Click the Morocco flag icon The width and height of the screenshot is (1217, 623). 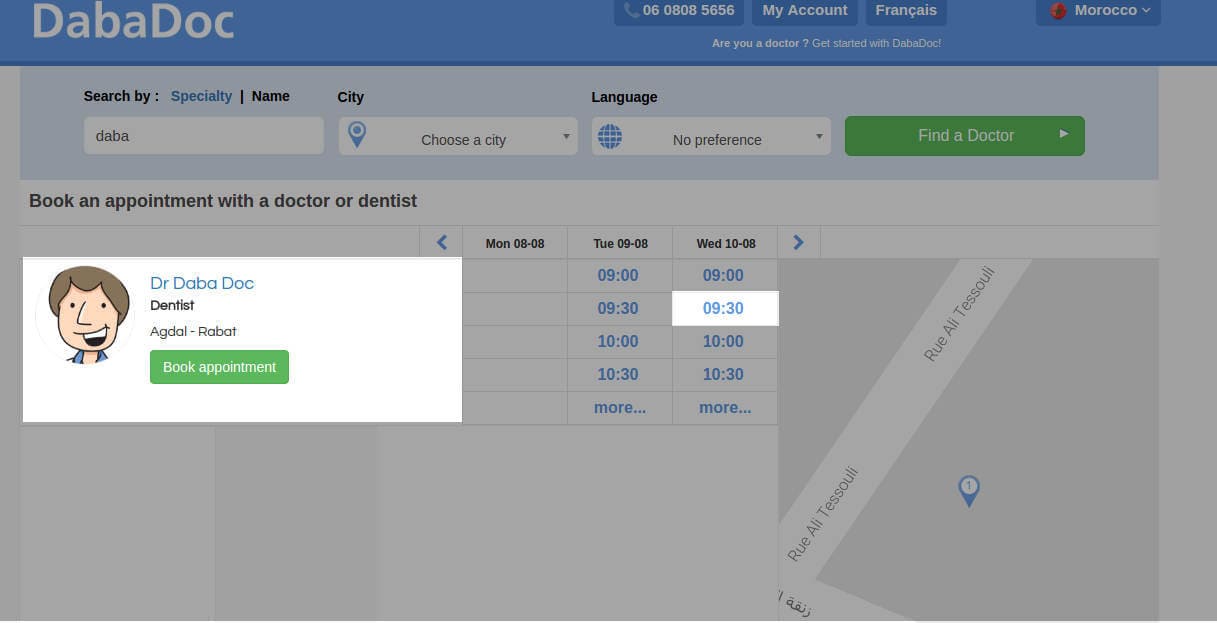[1059, 11]
